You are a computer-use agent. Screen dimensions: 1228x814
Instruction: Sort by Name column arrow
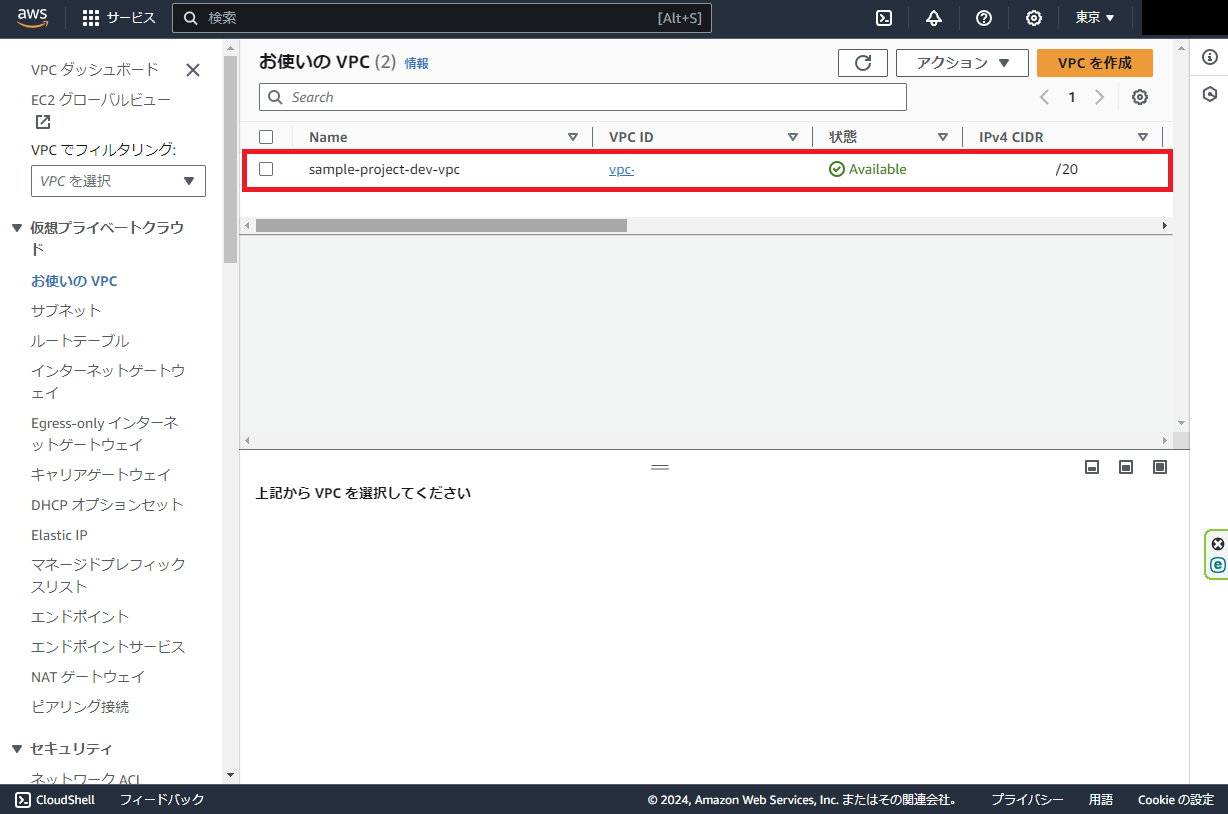pos(573,137)
